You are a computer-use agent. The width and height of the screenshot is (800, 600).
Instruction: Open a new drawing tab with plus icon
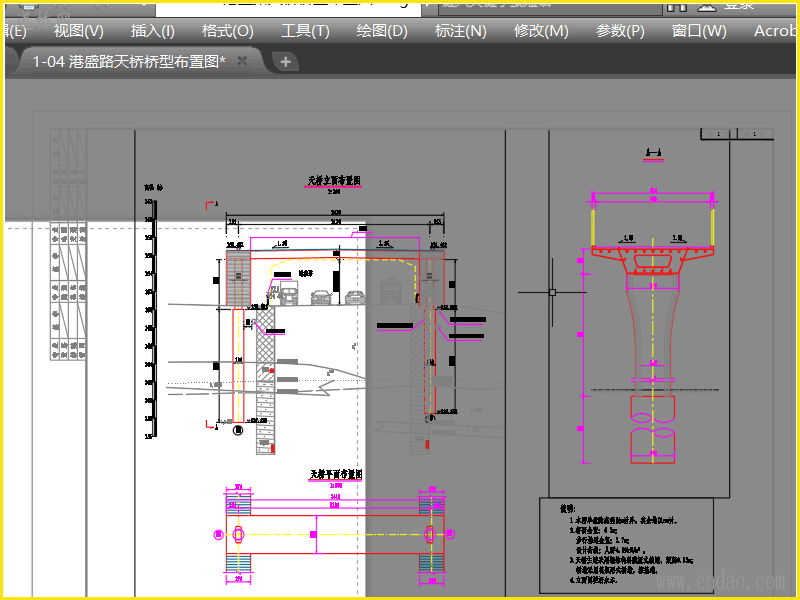(x=286, y=62)
